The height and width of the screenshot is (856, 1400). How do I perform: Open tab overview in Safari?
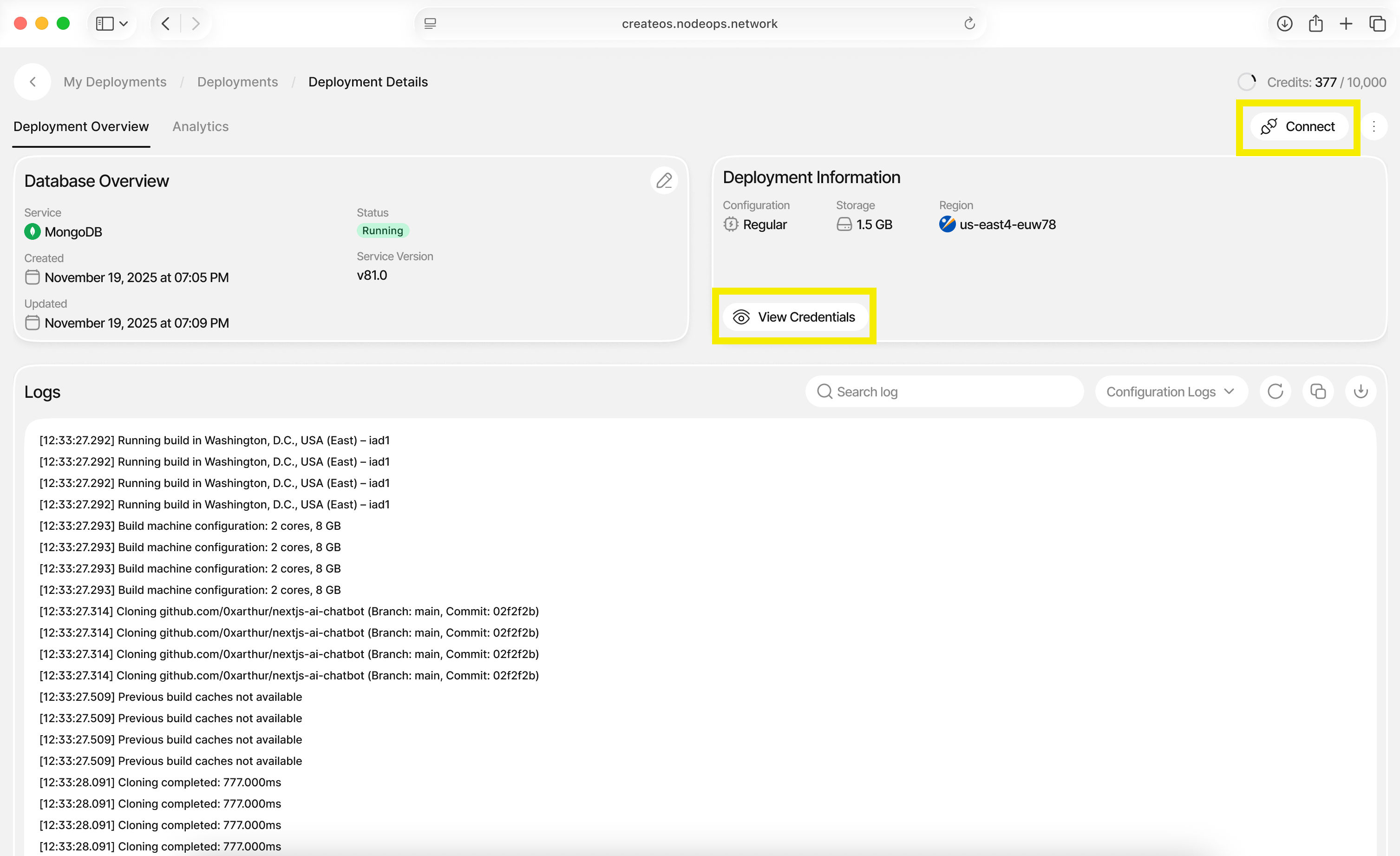click(1377, 23)
